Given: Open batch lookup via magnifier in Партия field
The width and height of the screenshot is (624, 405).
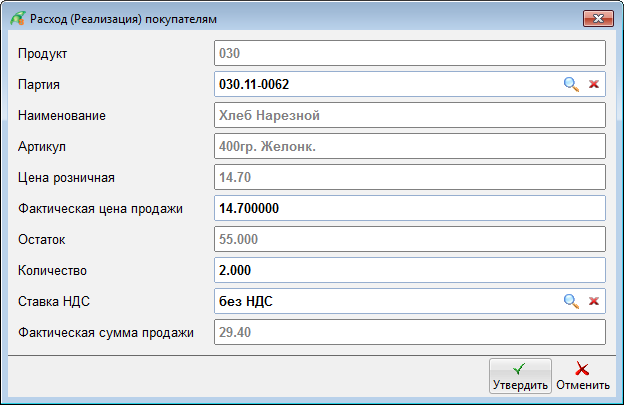Looking at the screenshot, I should click(571, 84).
